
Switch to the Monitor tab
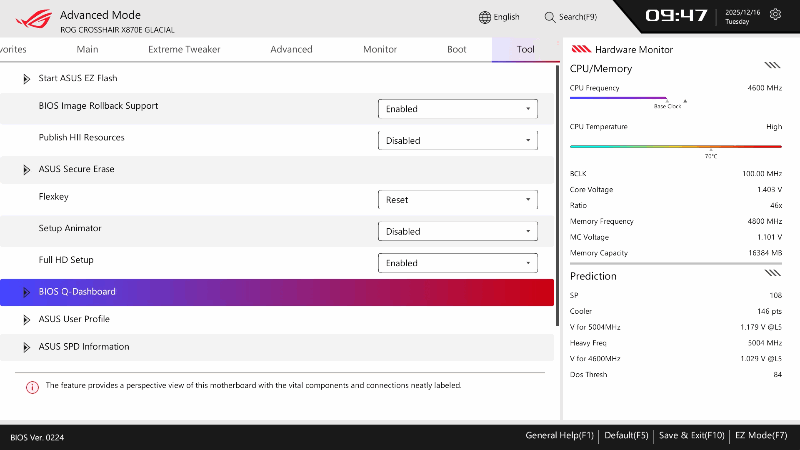point(380,49)
